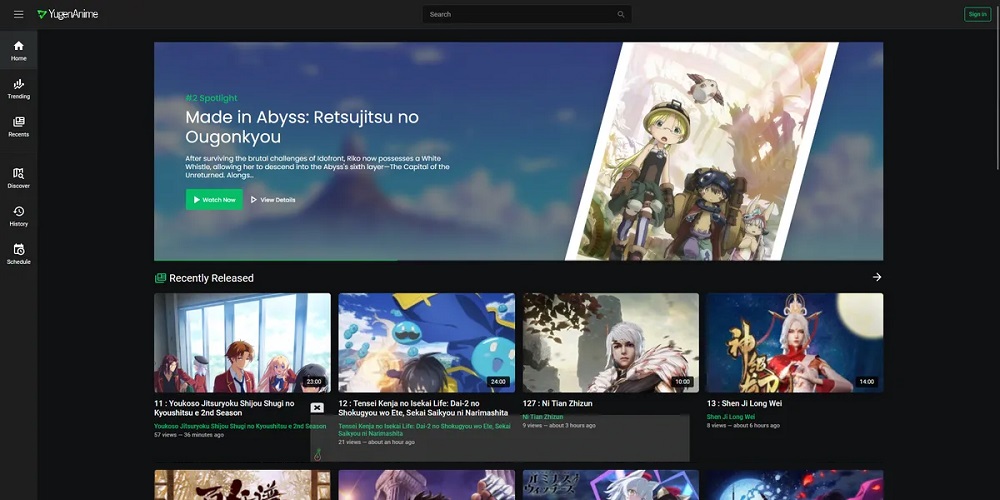Click the #2 Spotlight label
The width and height of the screenshot is (1000, 500).
pyautogui.click(x=211, y=98)
